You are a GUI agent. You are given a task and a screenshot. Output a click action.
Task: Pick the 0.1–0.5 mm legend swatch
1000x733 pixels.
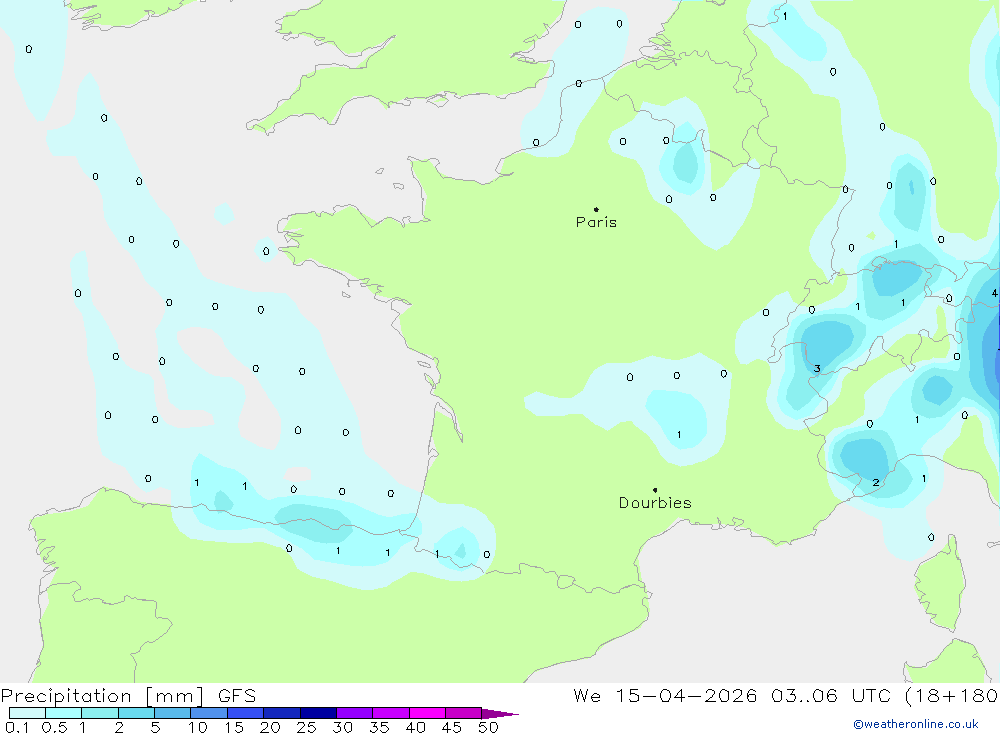(x=27, y=713)
